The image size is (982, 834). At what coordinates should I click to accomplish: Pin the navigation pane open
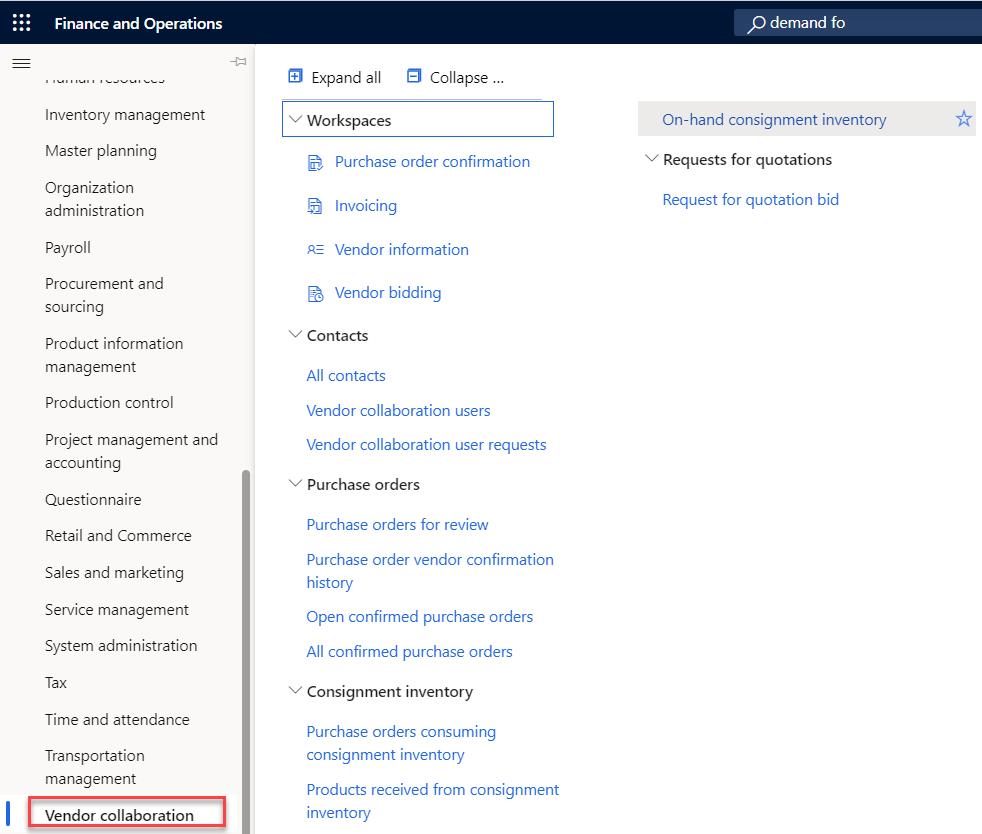(238, 63)
